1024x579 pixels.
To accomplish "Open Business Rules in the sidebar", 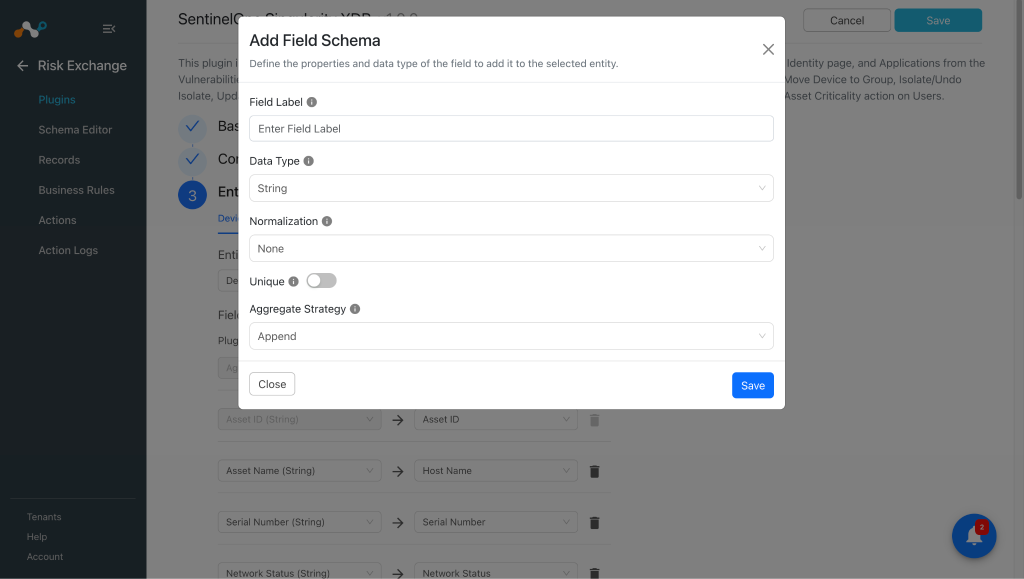I will pos(76,190).
